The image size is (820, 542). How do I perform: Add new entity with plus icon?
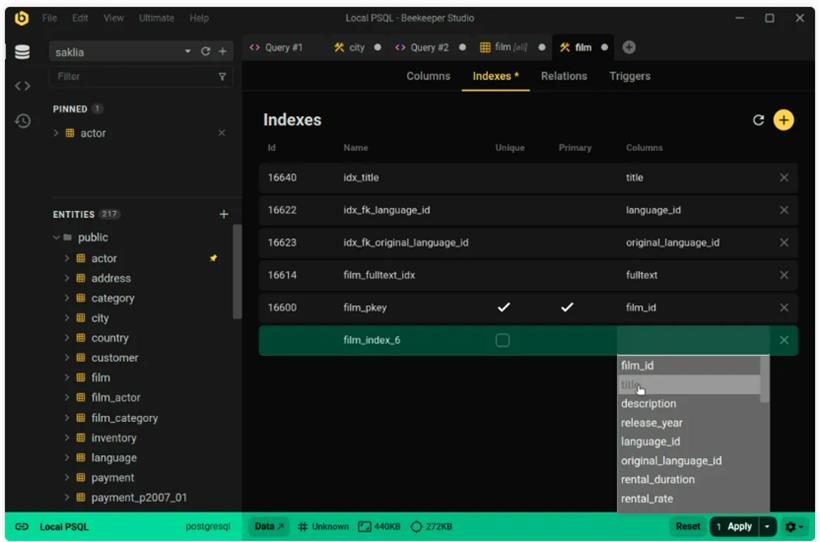[223, 214]
